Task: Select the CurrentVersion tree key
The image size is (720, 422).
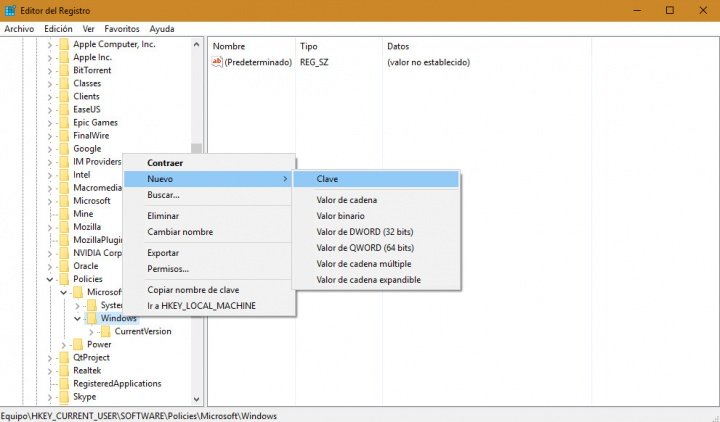Action: (x=143, y=332)
